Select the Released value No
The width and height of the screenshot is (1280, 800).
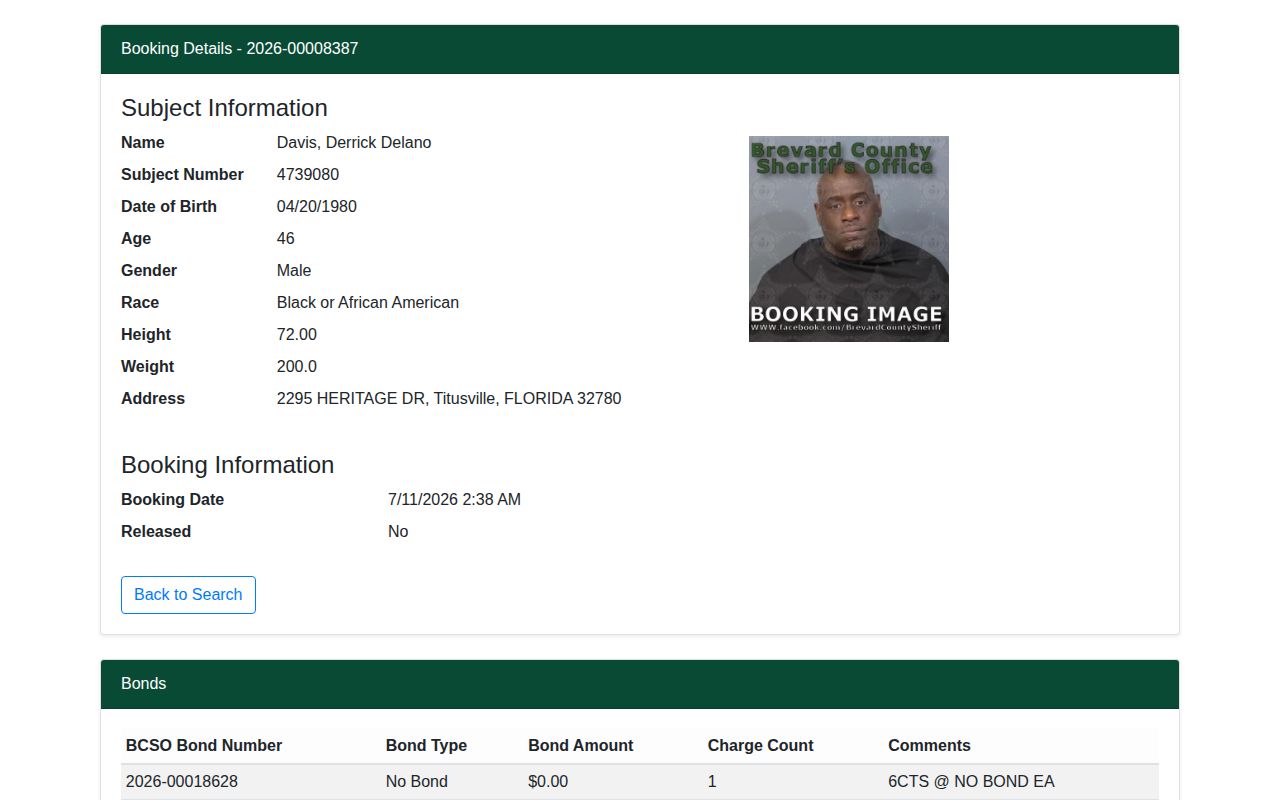398,532
